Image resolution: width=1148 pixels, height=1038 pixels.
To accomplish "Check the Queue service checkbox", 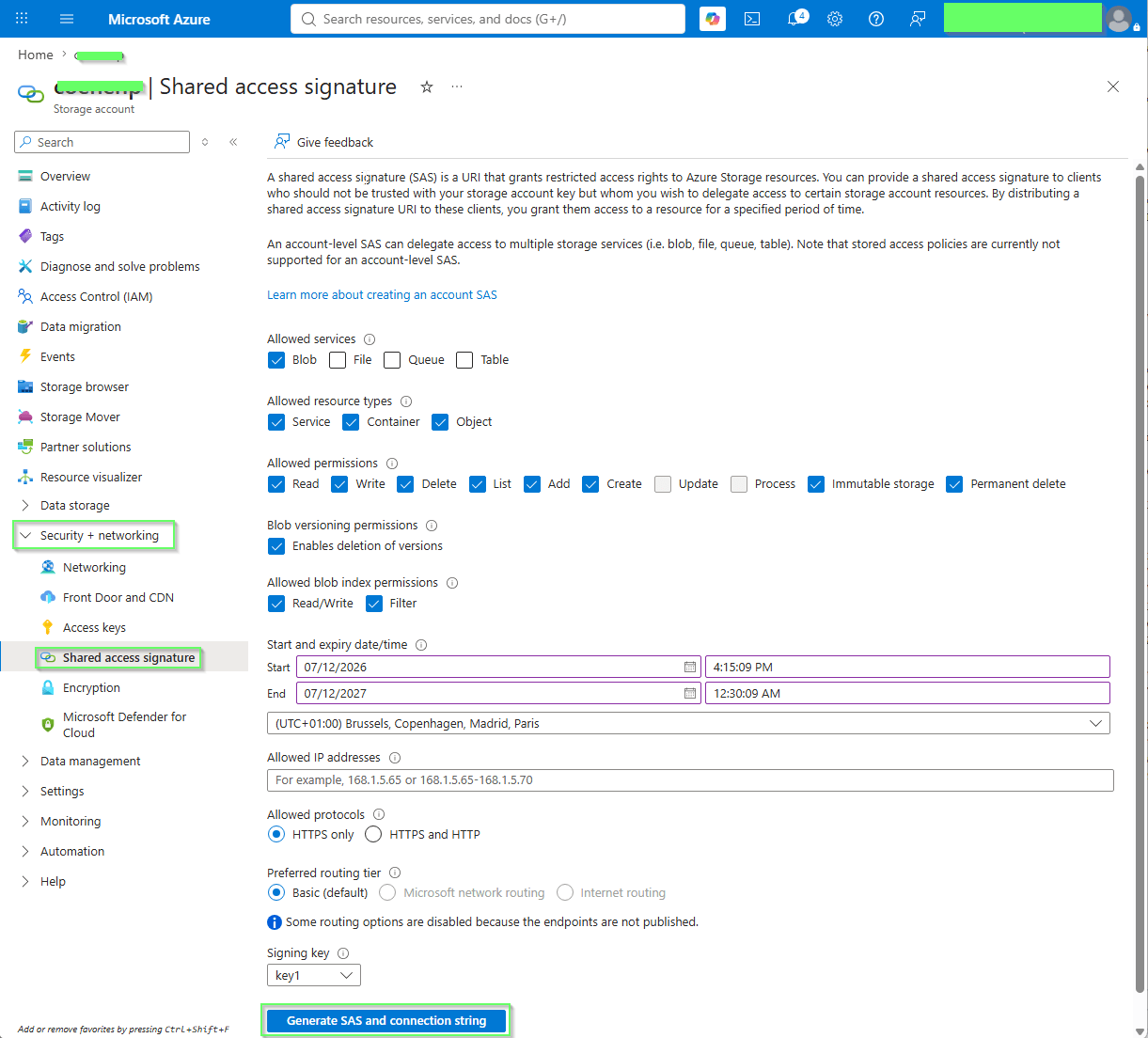I will tap(392, 360).
